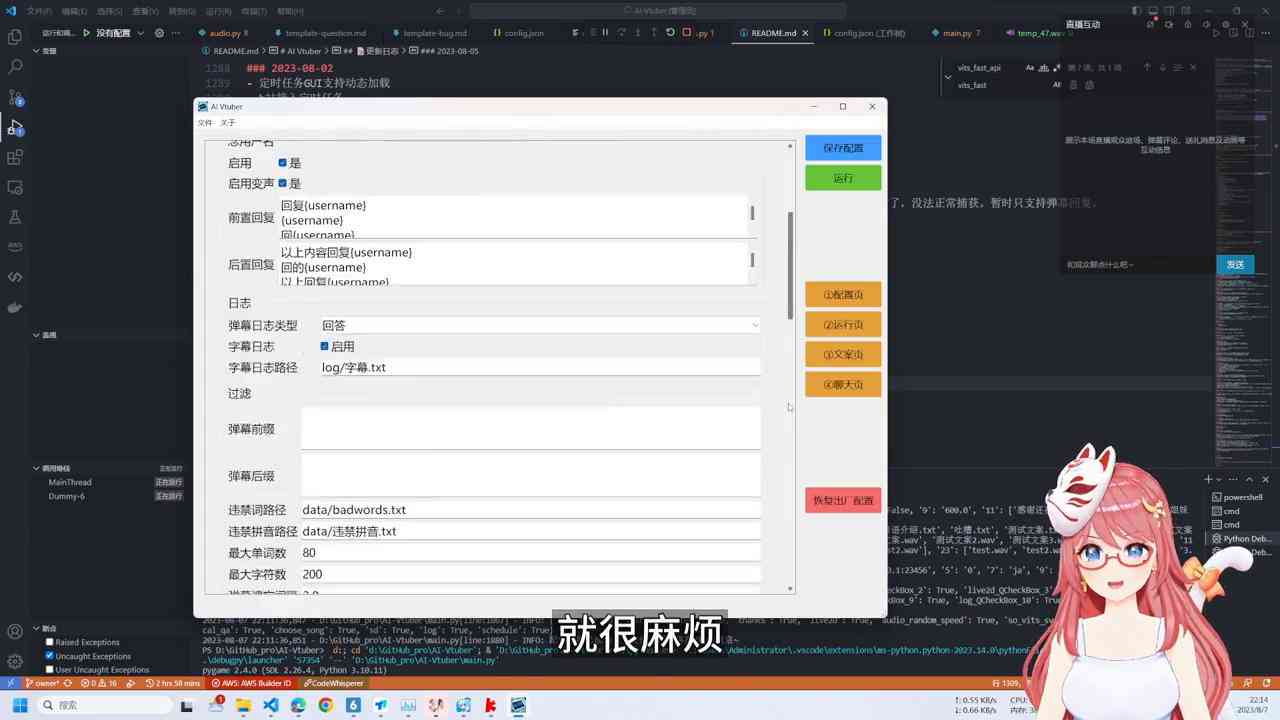Click the 前置回复 list scrollbar
This screenshot has height=720, width=1280.
click(752, 213)
